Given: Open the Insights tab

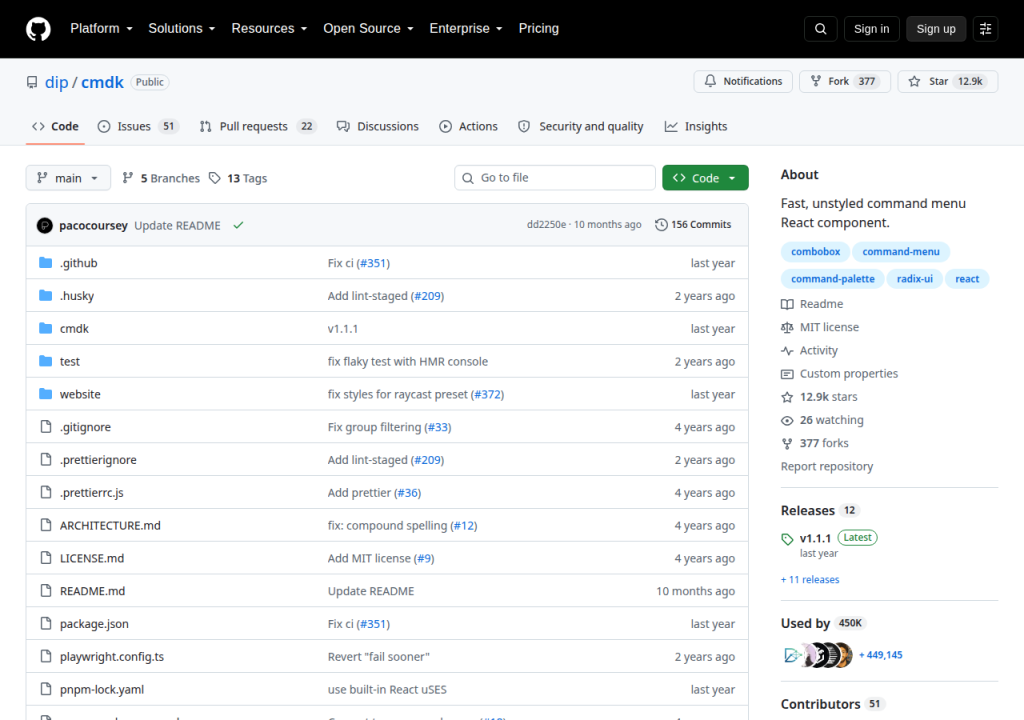Looking at the screenshot, I should click(696, 126).
